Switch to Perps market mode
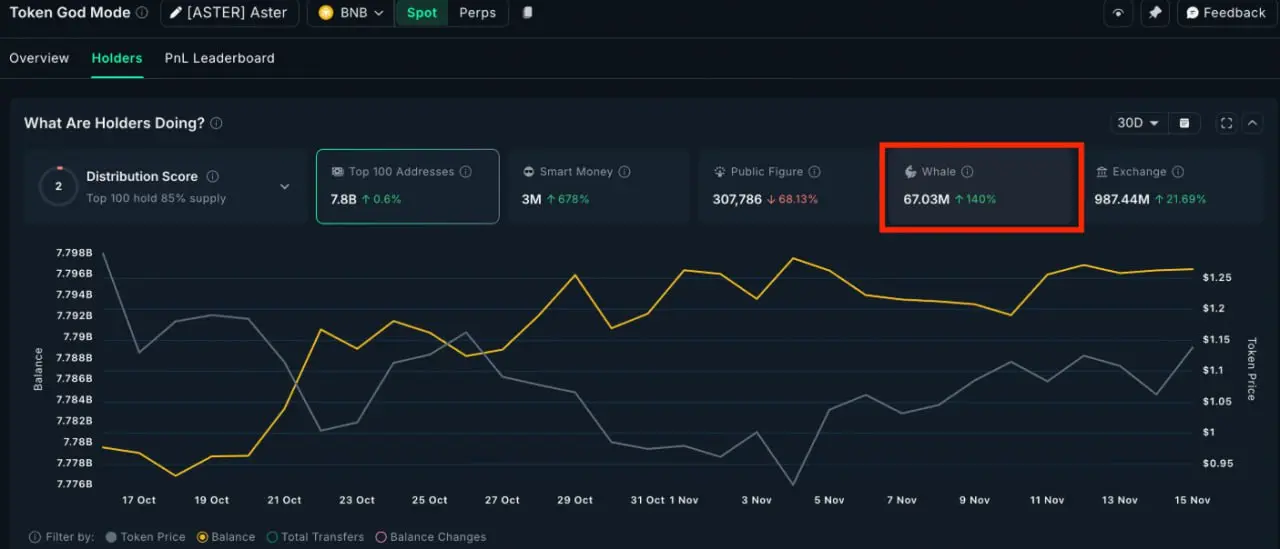This screenshot has width=1280, height=549. 477,13
